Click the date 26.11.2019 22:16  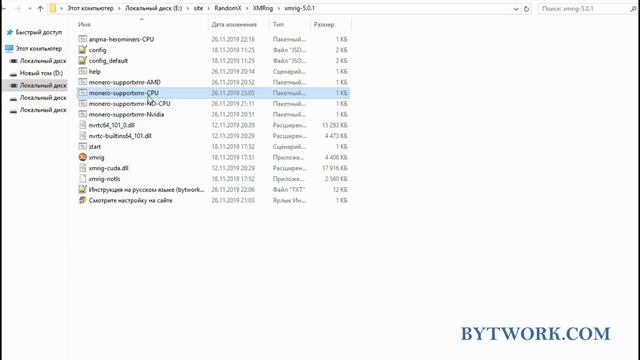click(x=233, y=39)
